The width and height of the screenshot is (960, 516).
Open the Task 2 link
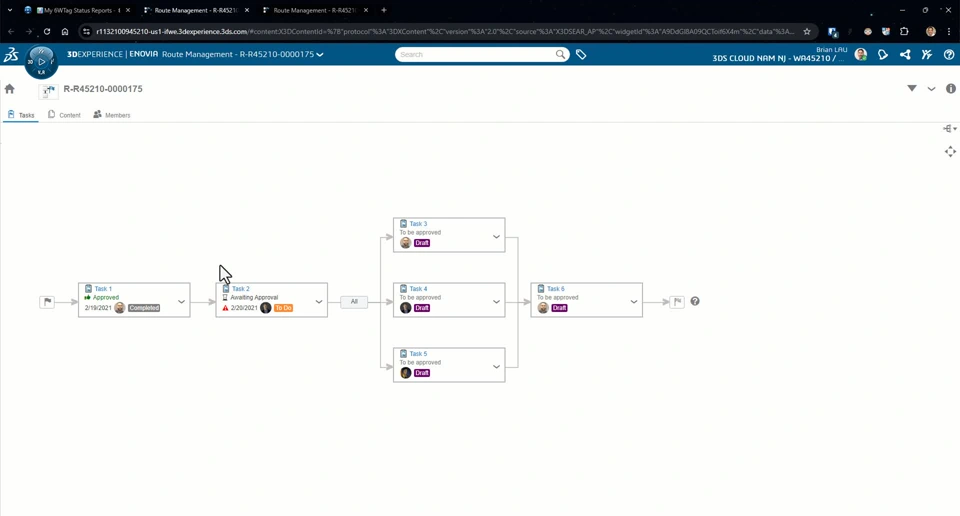(241, 289)
